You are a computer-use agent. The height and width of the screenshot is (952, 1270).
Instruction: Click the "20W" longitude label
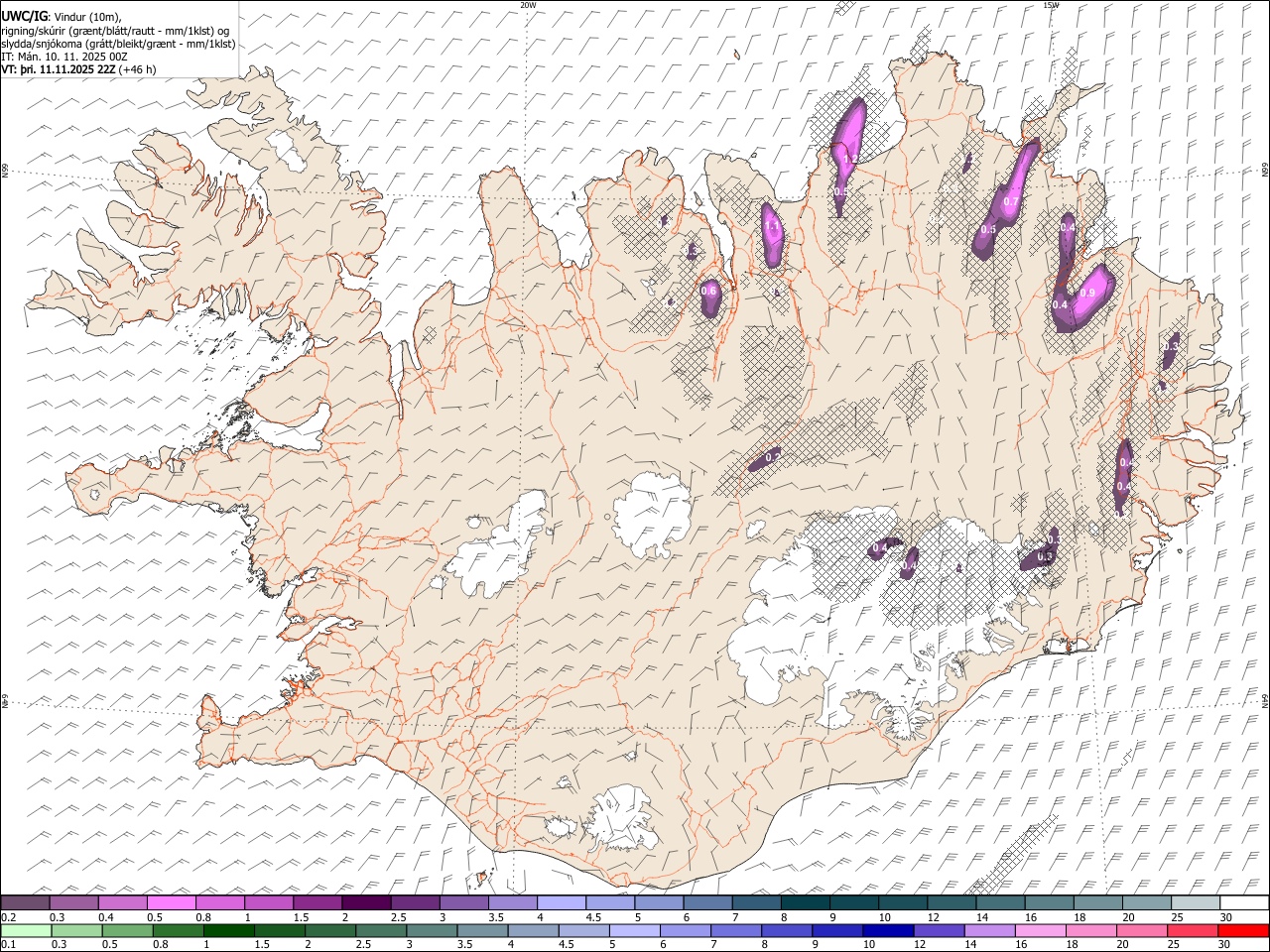point(528,5)
